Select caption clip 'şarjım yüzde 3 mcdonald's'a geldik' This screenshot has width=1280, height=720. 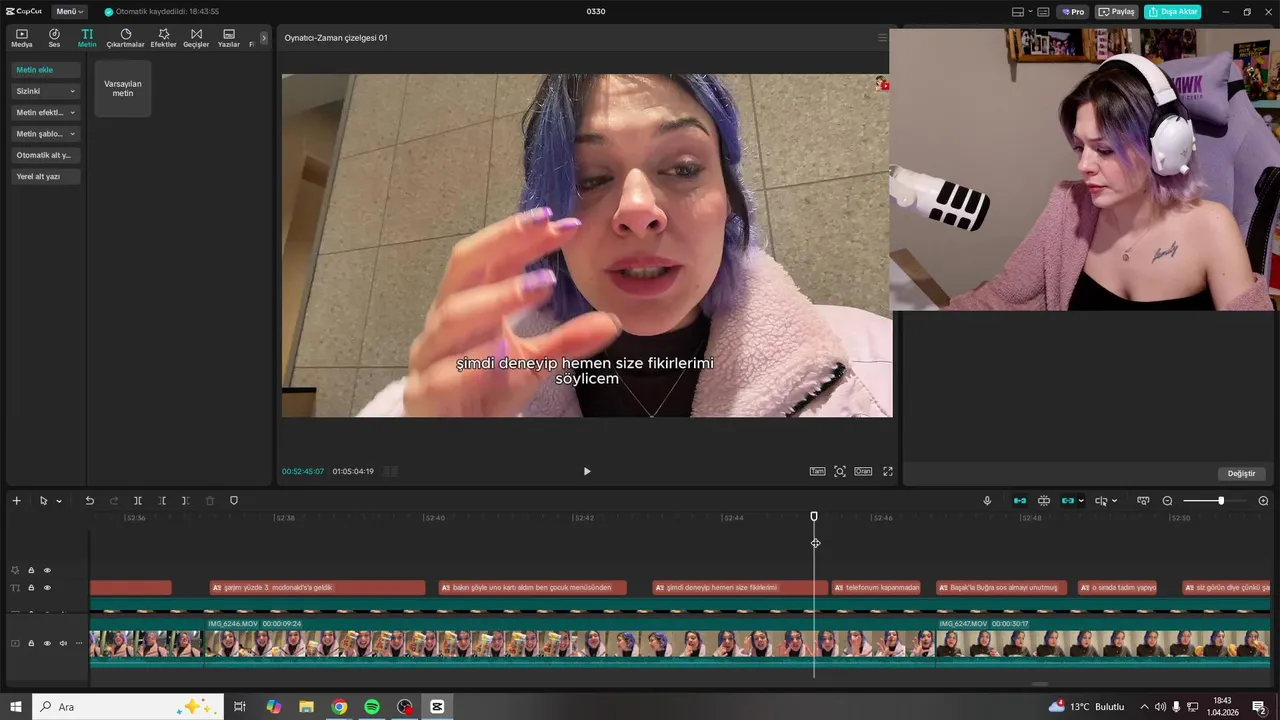(x=317, y=588)
